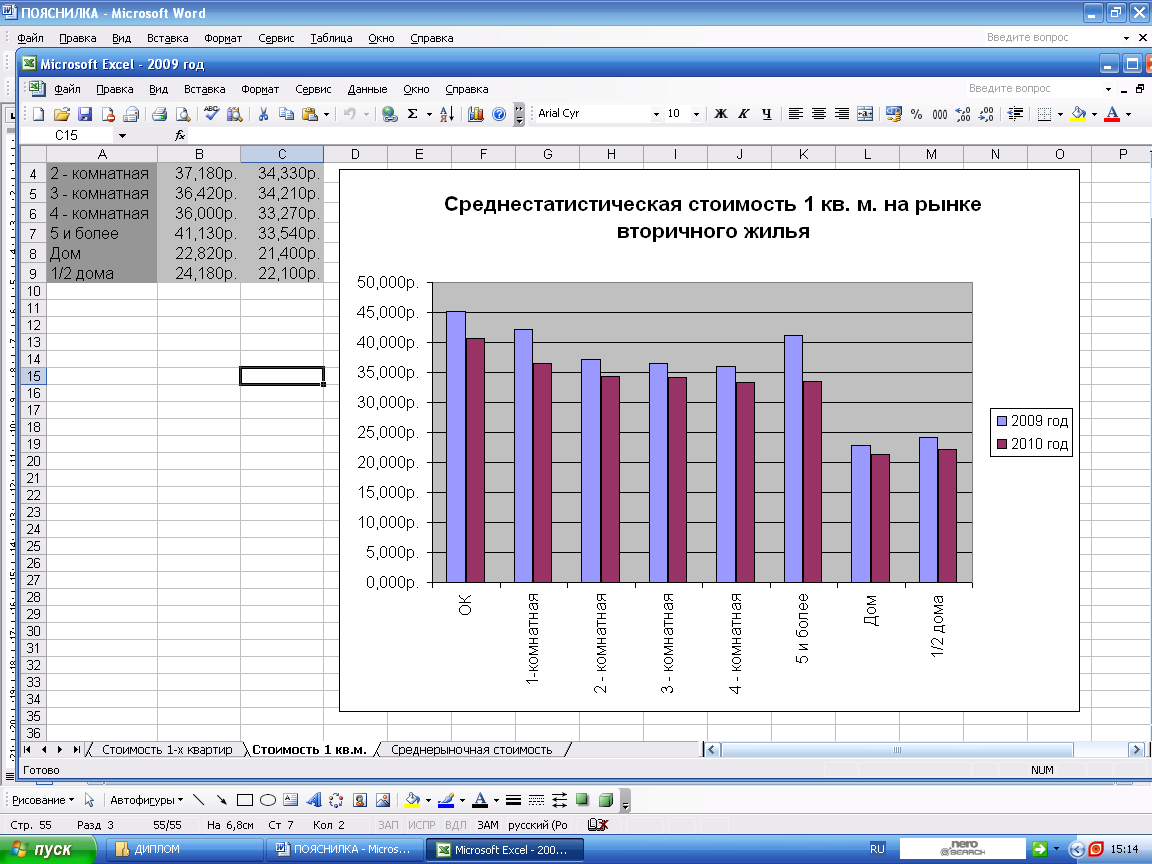Viewport: 1152px width, 864px height.
Task: Open the Автофигуры drawing menu button
Action: click(146, 800)
